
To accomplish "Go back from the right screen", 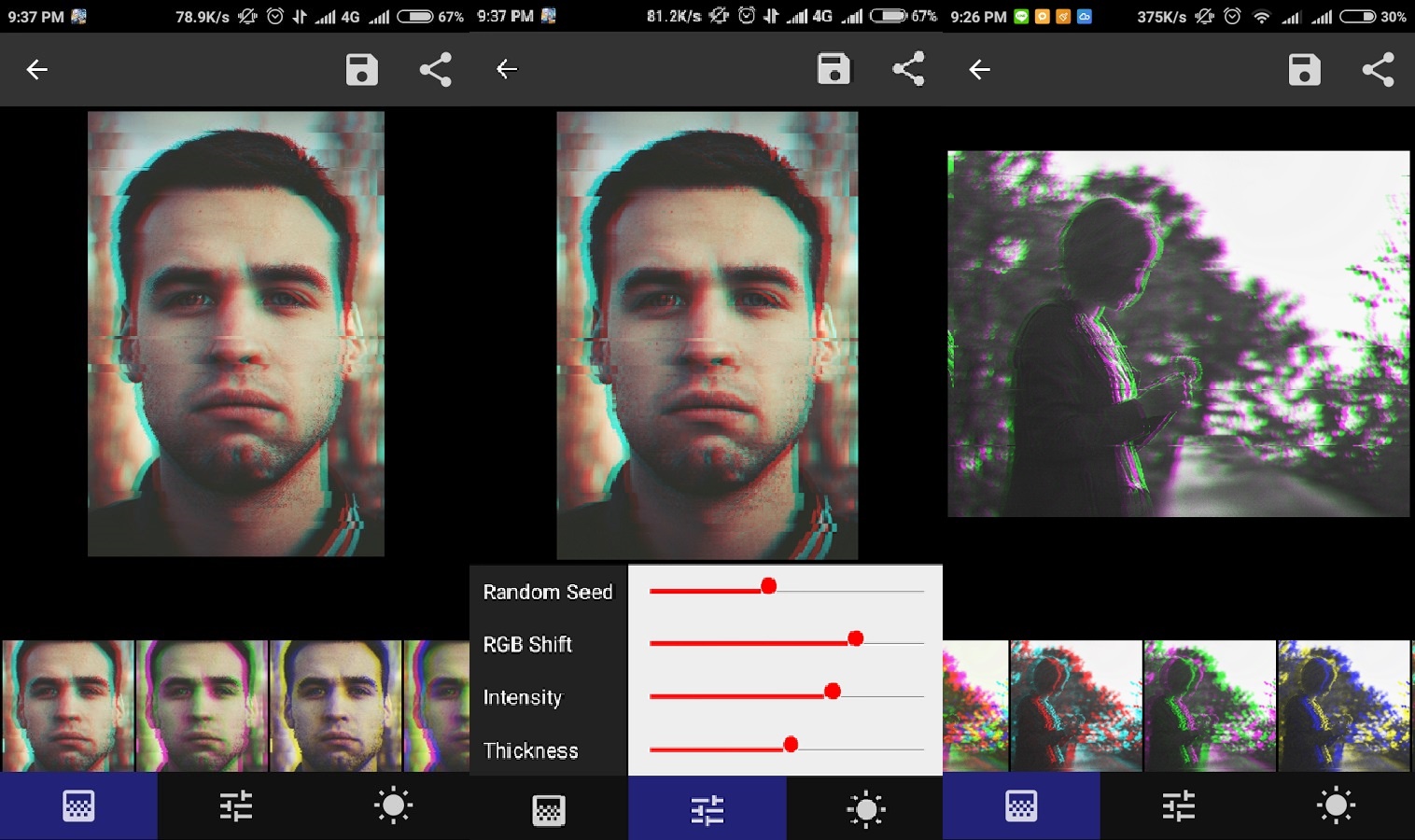I will coord(979,69).
